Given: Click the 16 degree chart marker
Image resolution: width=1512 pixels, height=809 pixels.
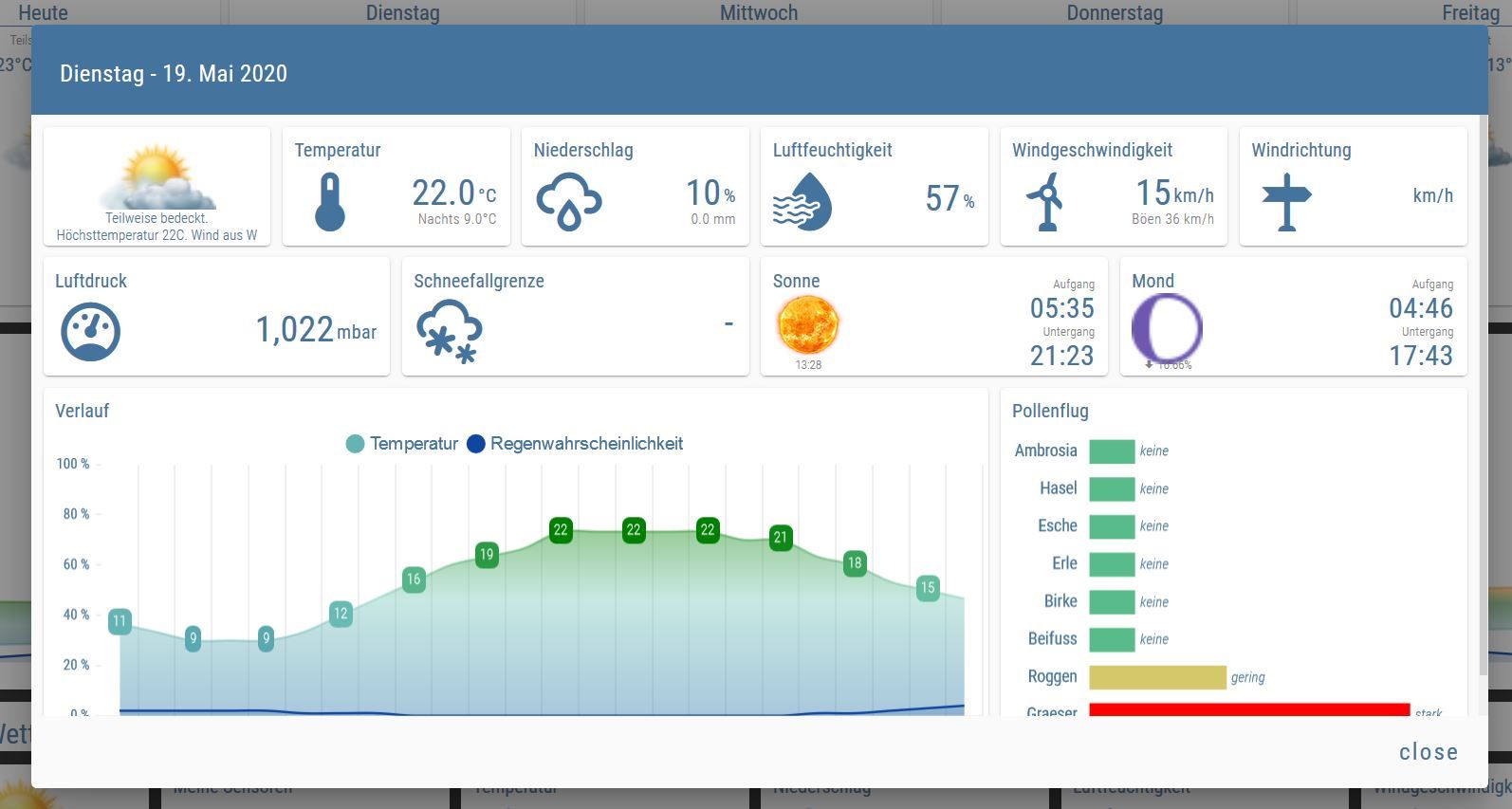Looking at the screenshot, I should click(x=414, y=579).
